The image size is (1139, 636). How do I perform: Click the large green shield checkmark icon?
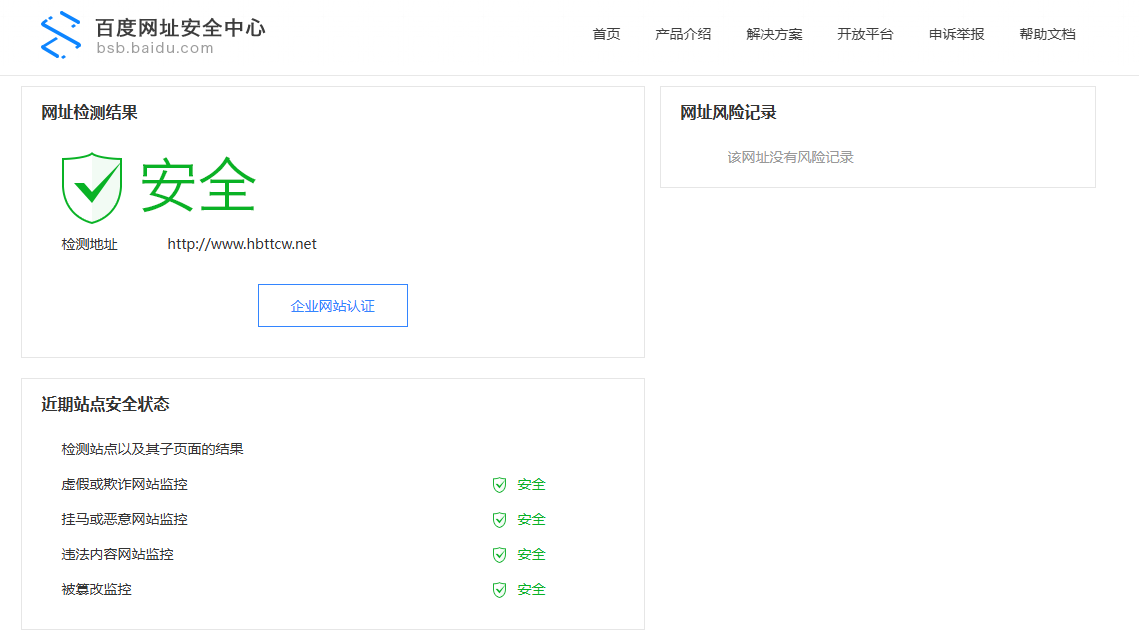pos(92,188)
